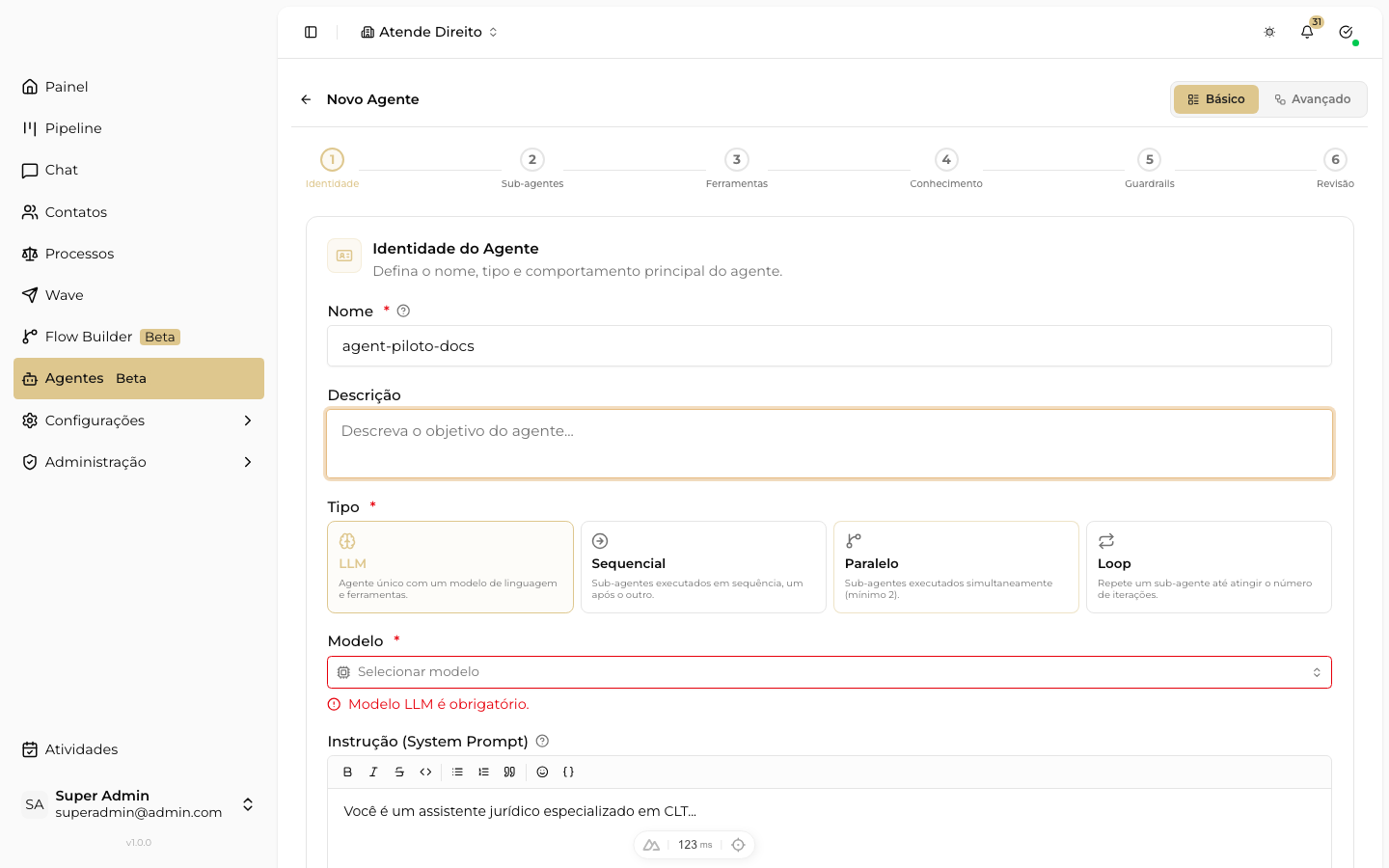Switch to Avançado mode
1389x868 pixels.
(x=1313, y=99)
